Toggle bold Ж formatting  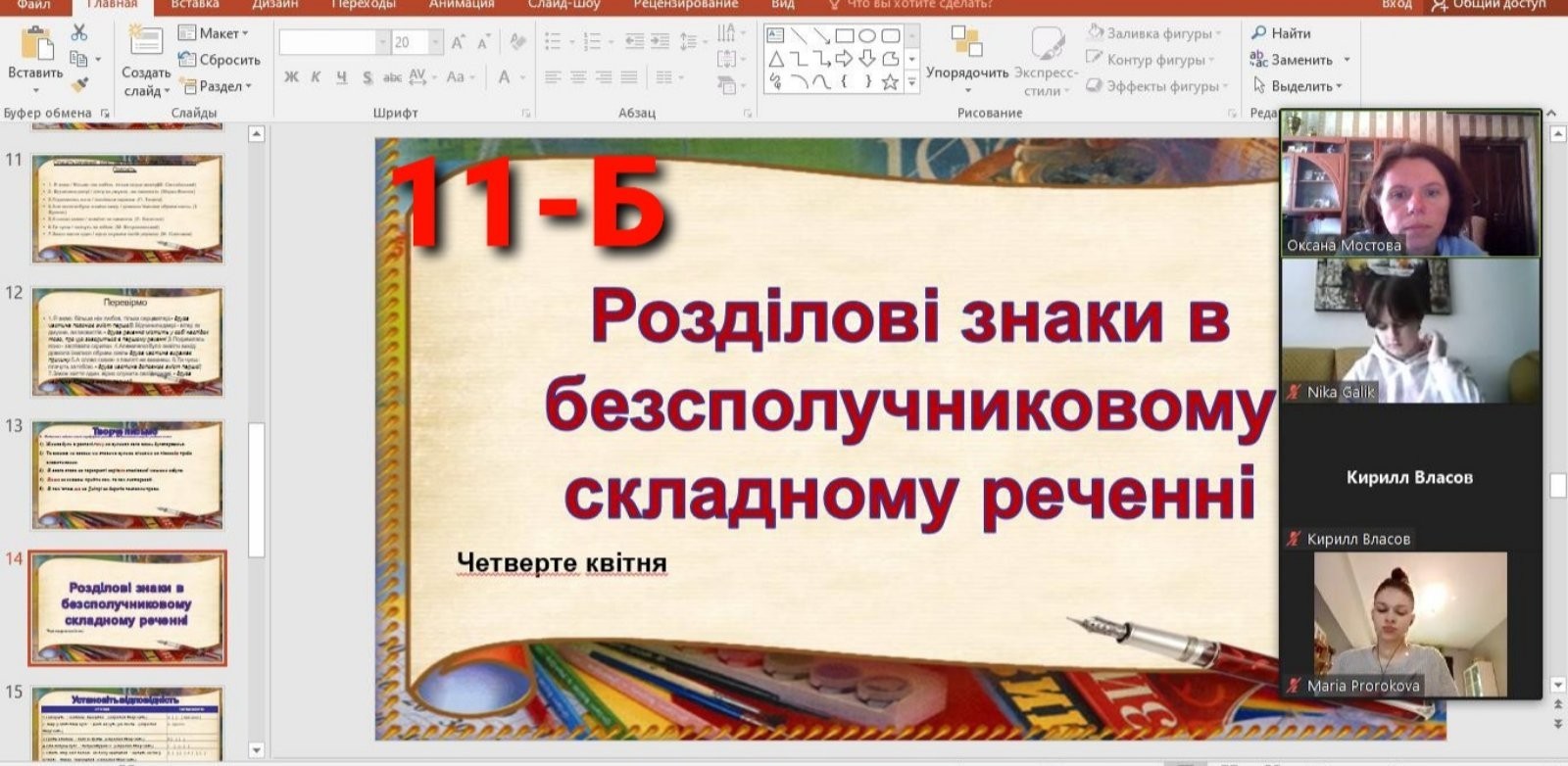click(291, 77)
